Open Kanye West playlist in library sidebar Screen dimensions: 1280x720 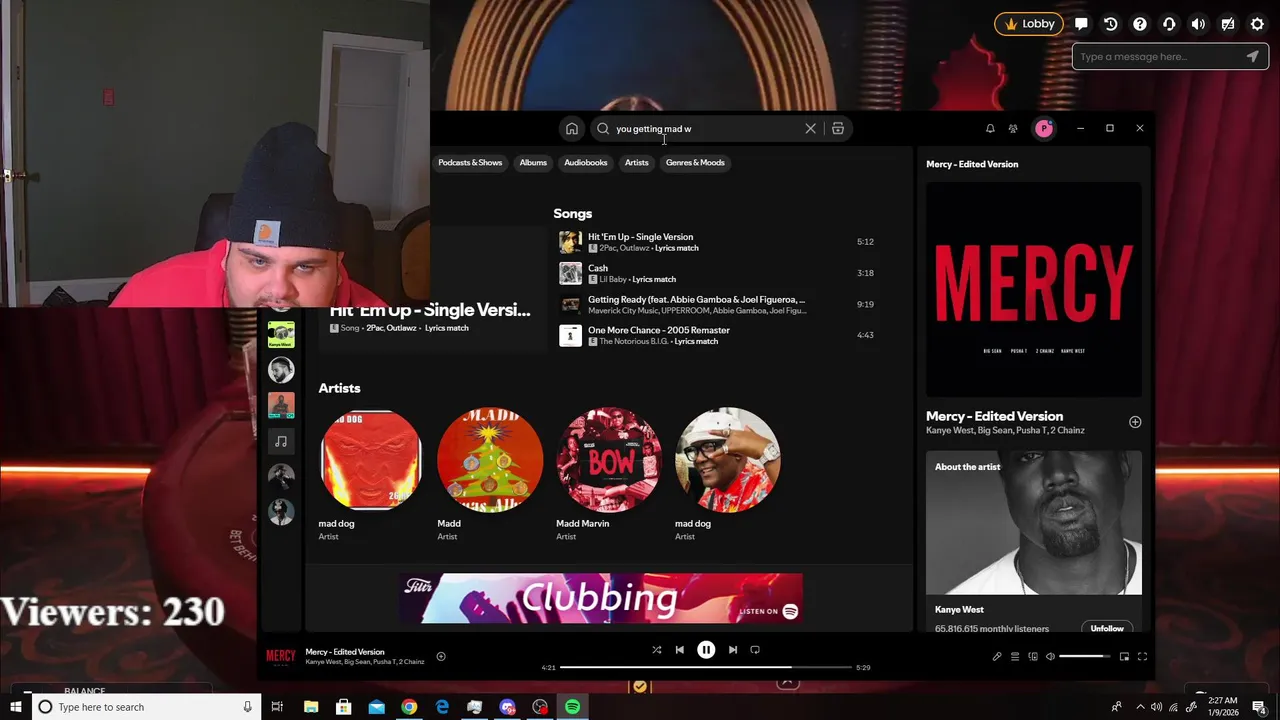tap(281, 334)
